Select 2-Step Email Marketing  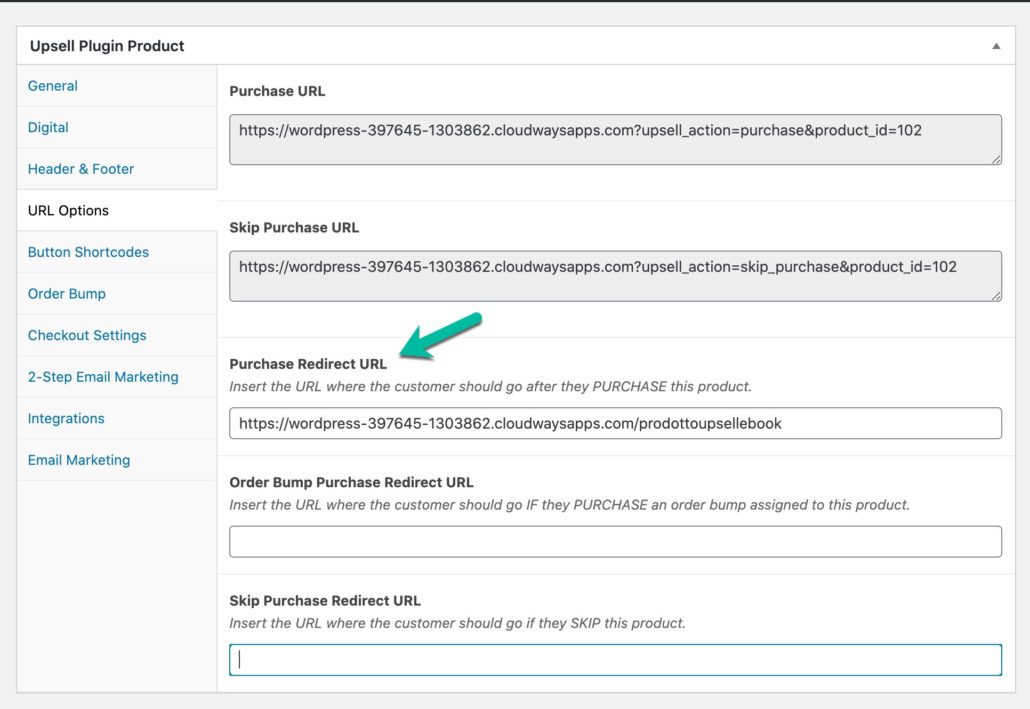[x=103, y=377]
